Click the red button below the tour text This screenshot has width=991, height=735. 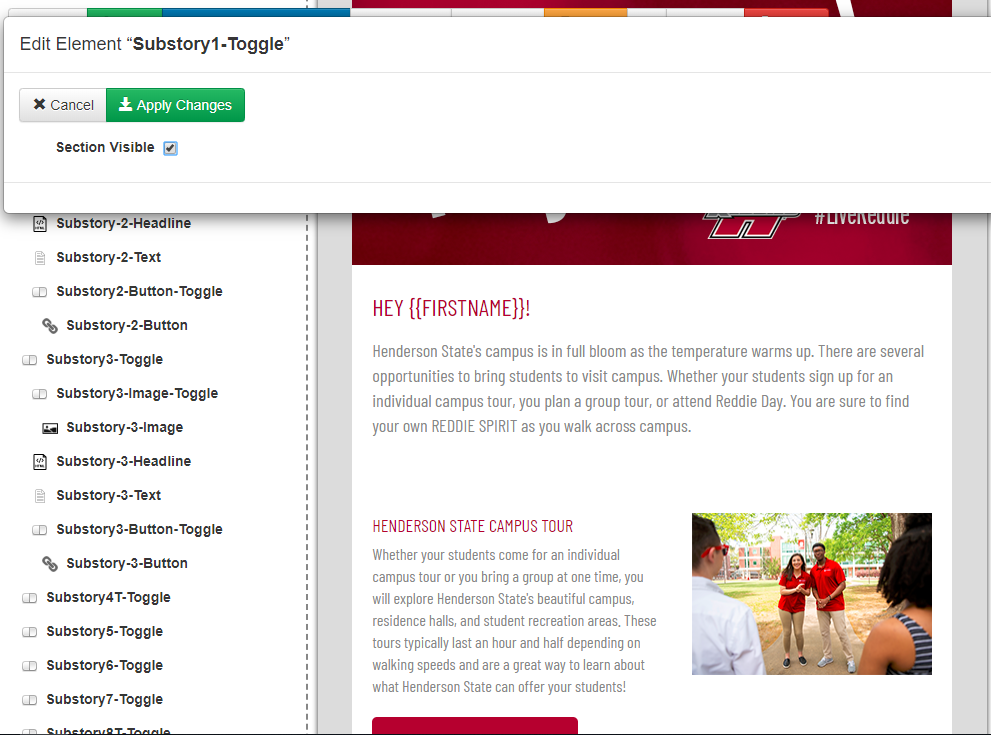pos(475,726)
